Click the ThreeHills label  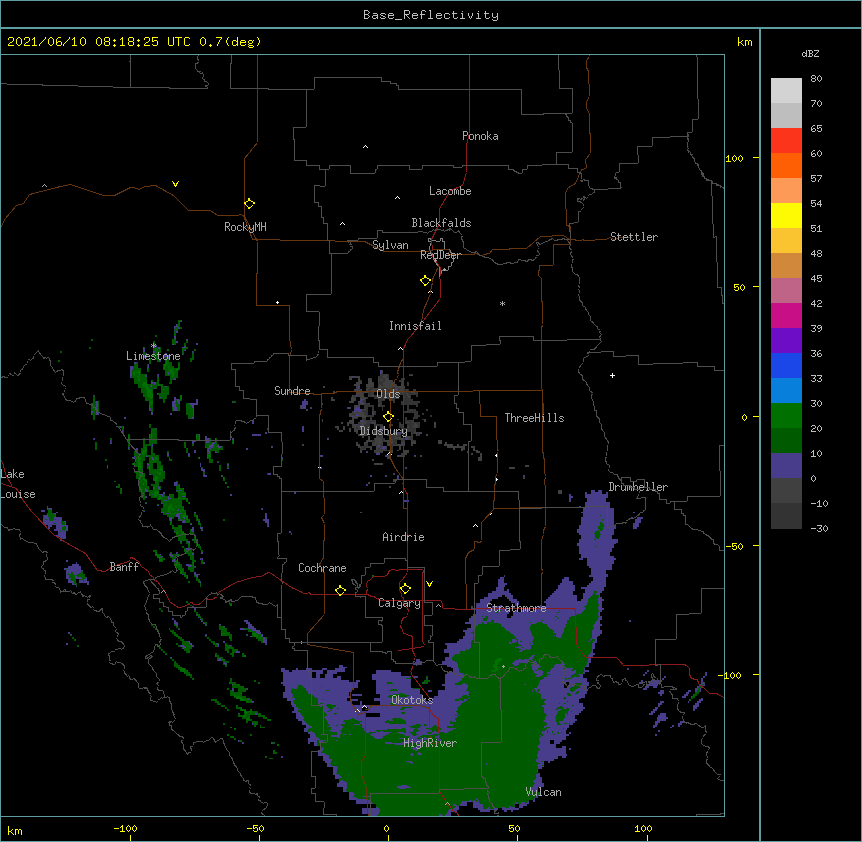534,418
